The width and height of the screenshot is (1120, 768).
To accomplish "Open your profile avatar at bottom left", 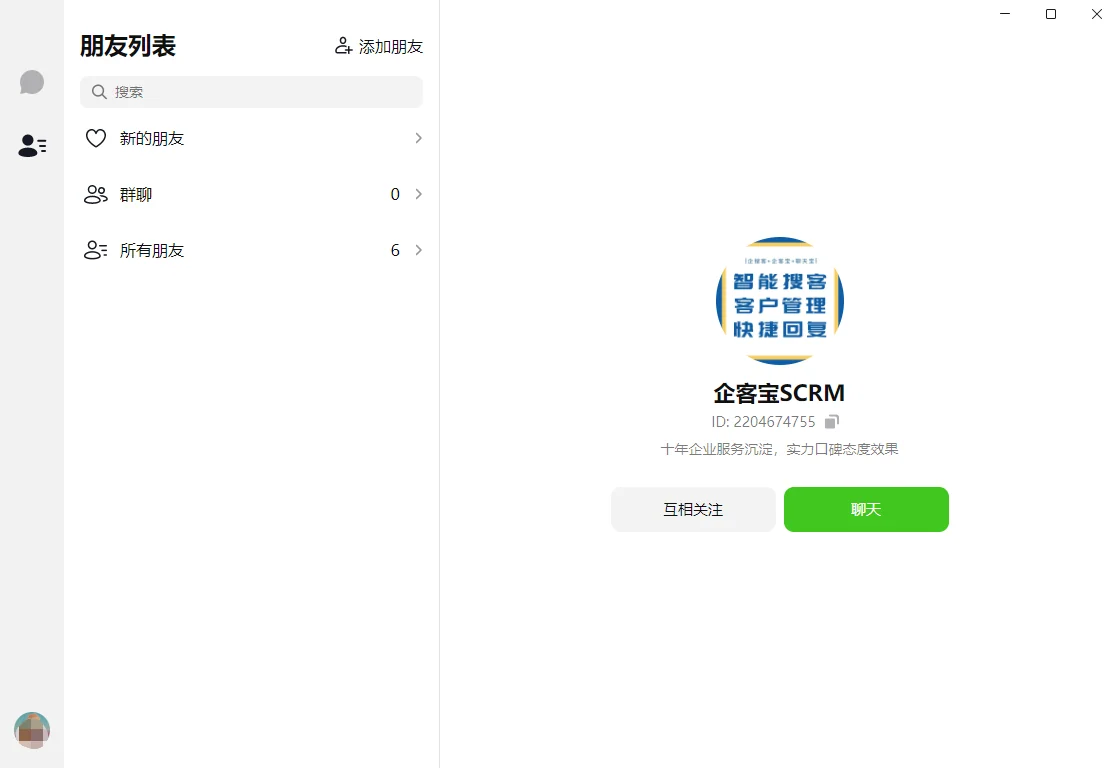I will [x=32, y=730].
